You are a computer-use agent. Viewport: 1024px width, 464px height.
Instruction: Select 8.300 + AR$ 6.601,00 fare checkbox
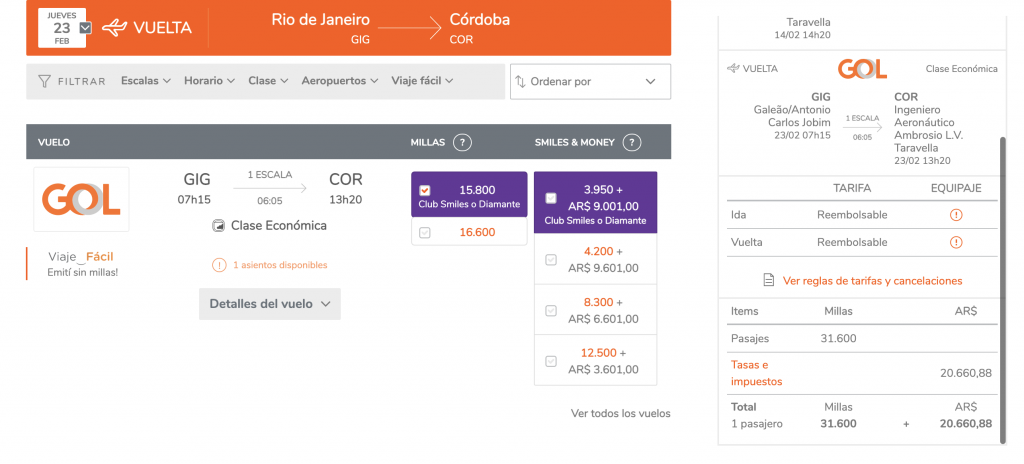click(x=551, y=310)
